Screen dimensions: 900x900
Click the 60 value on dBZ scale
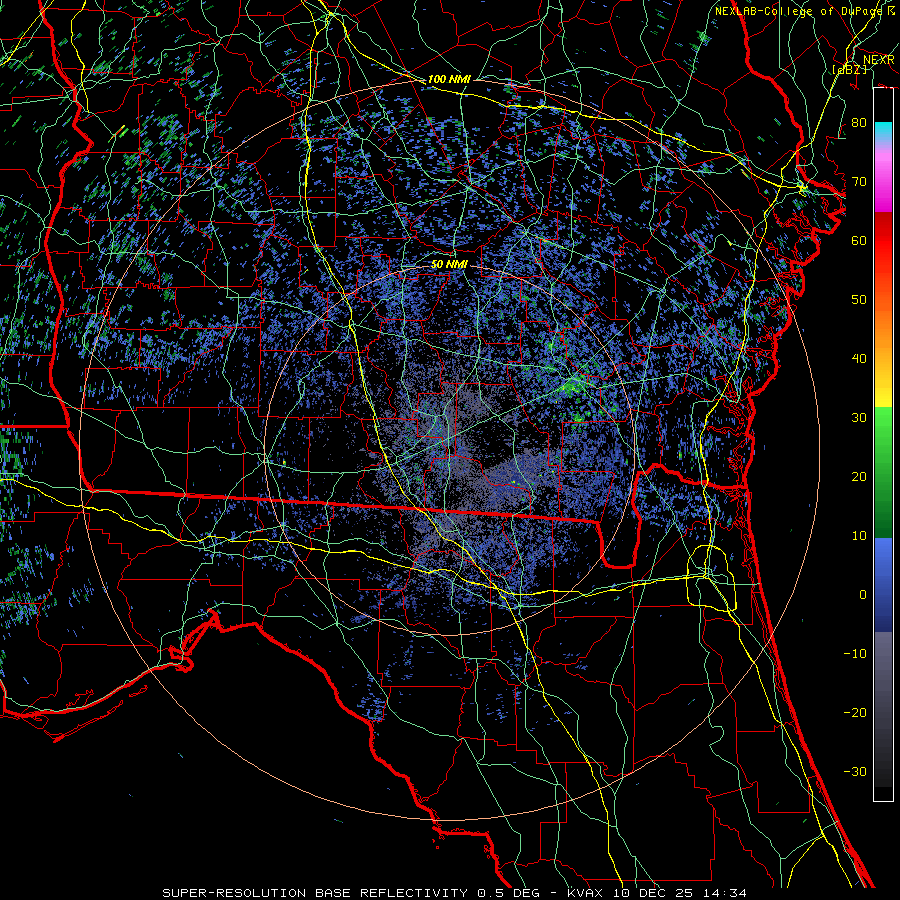(x=859, y=240)
